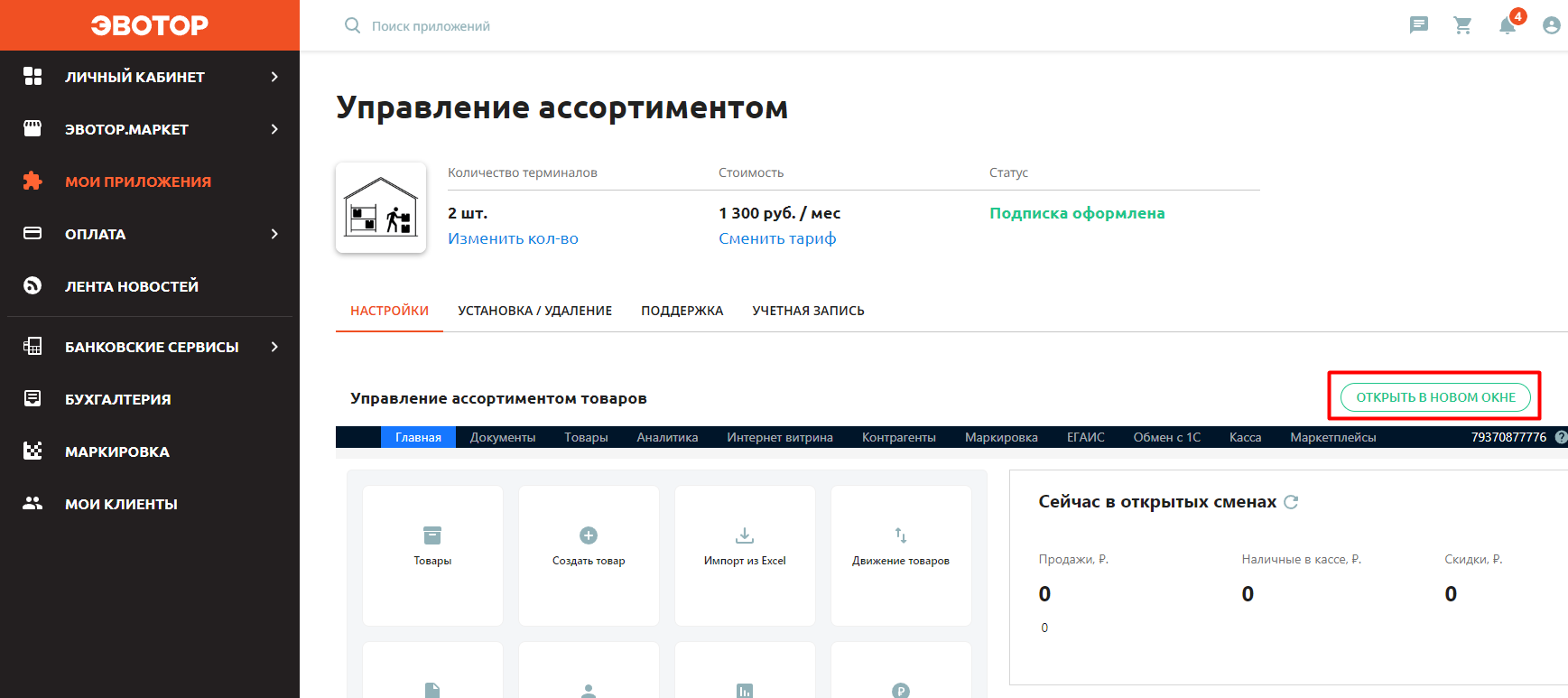Select Документы in the navigation bar
Screen dimensions: 1568x698
503,437
